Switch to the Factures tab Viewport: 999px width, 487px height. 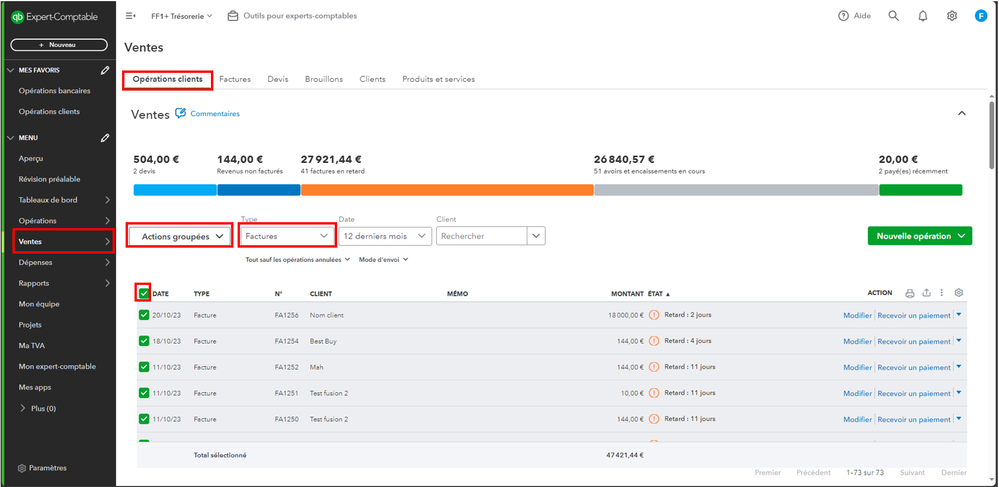(x=235, y=79)
